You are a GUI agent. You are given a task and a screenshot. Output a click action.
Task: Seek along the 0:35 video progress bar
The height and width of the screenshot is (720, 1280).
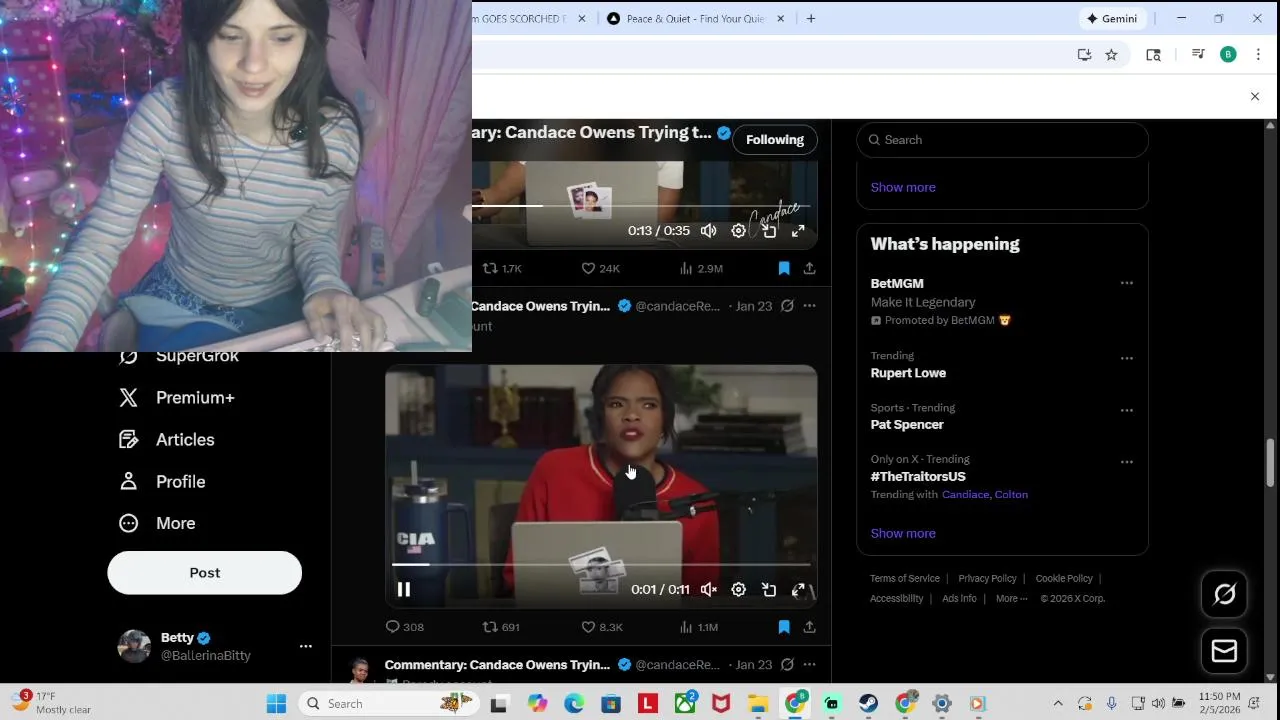[641, 206]
